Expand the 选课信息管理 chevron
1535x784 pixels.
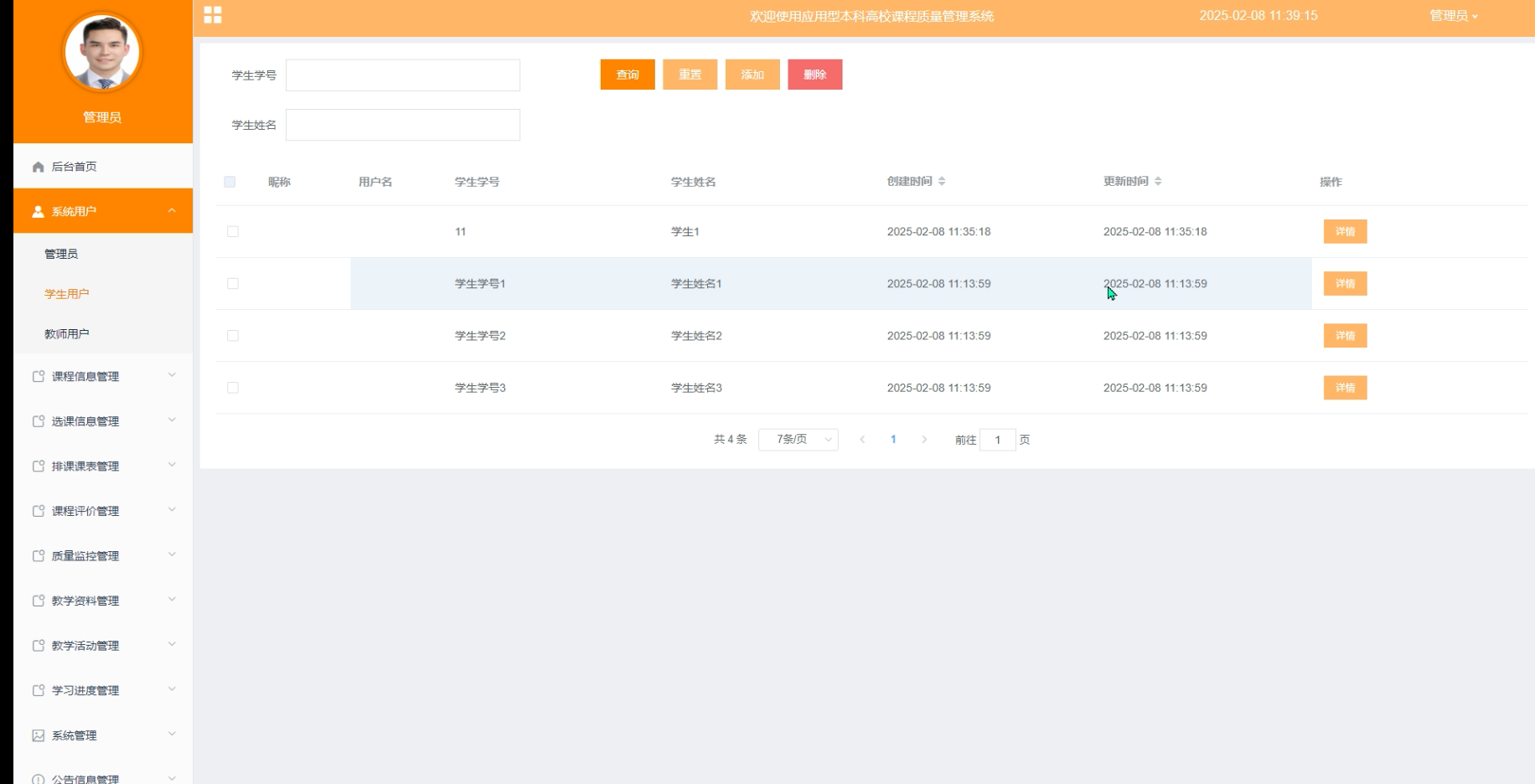172,420
